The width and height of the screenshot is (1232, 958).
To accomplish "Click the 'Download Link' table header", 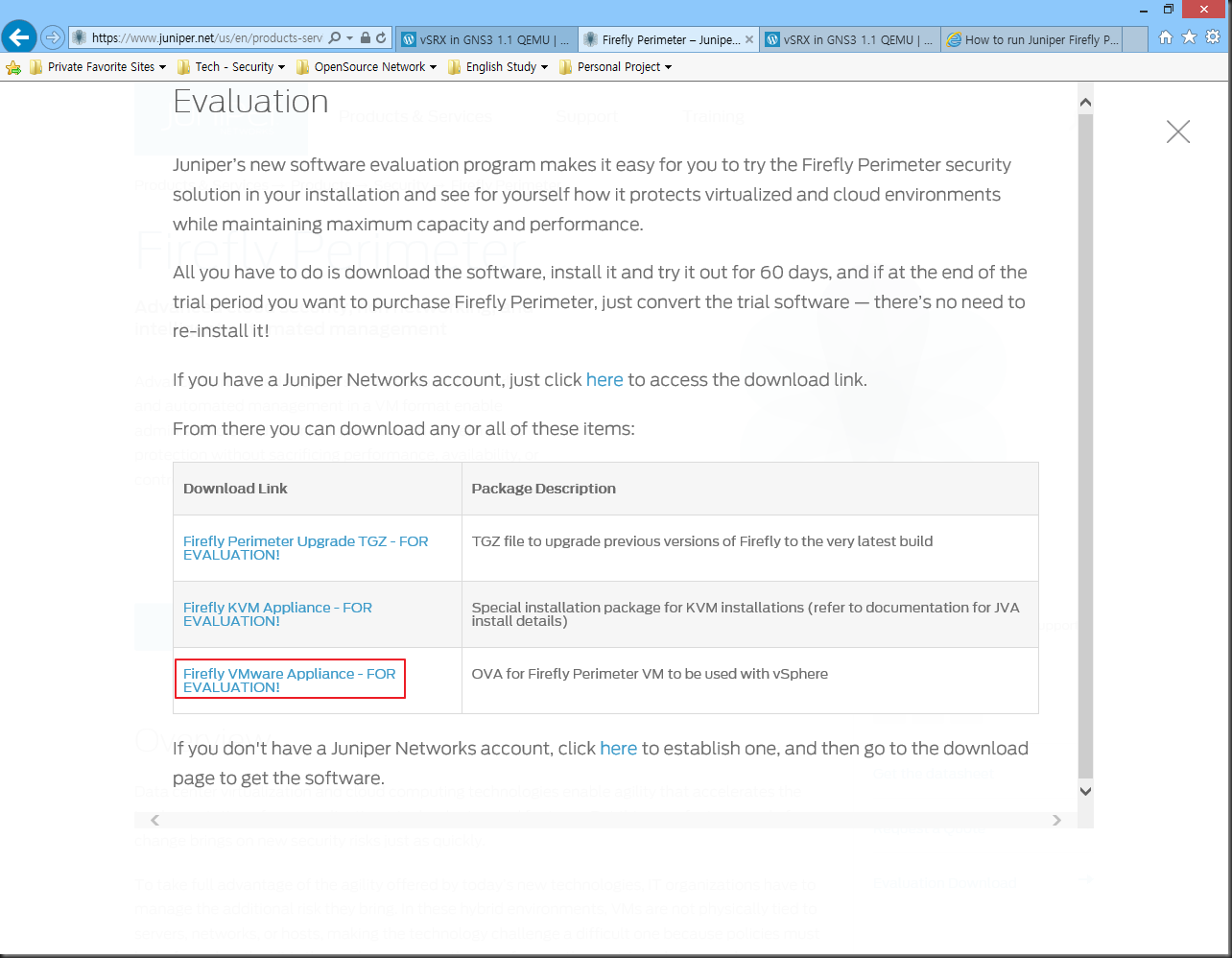I will [x=235, y=489].
